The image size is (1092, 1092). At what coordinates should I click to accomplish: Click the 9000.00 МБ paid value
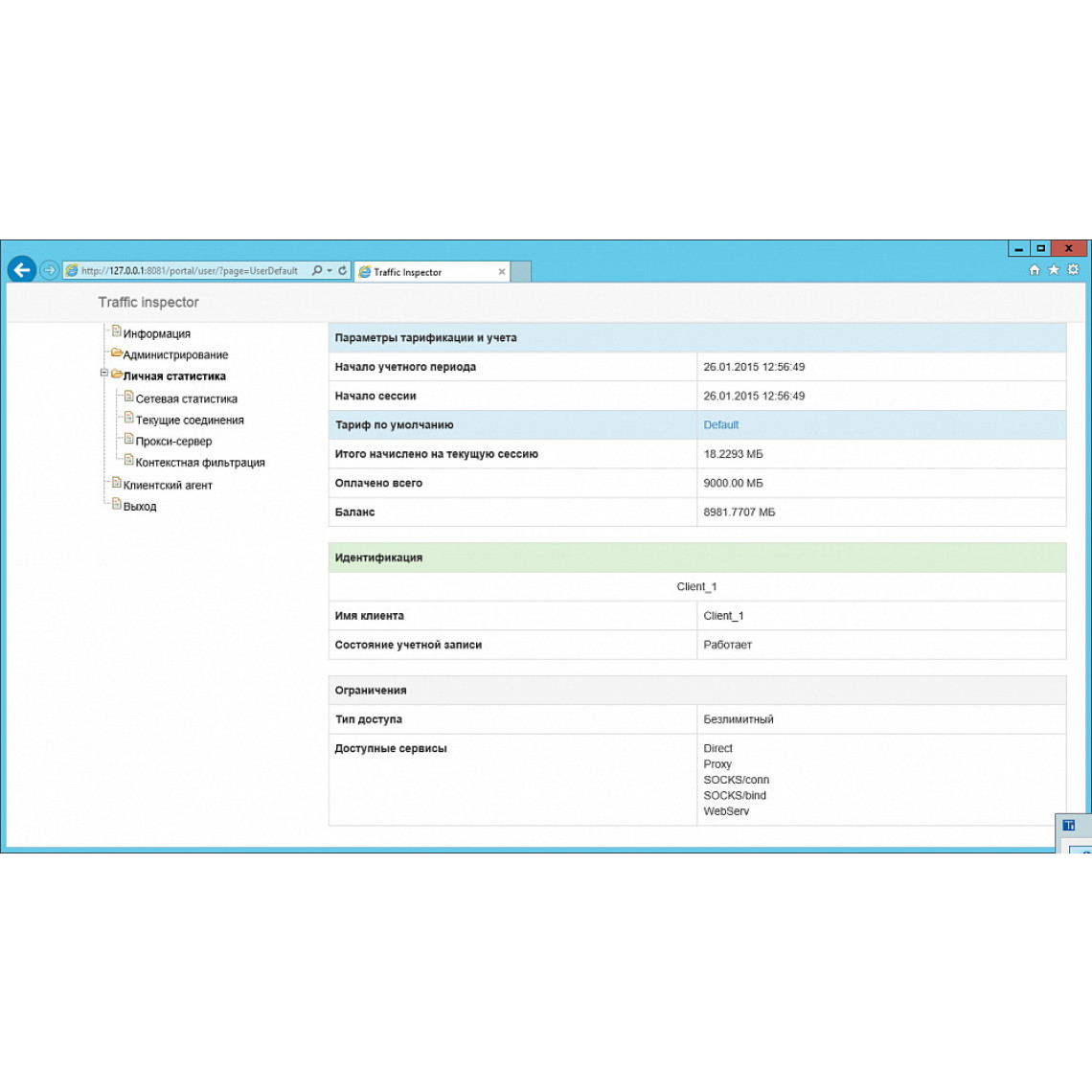(732, 484)
